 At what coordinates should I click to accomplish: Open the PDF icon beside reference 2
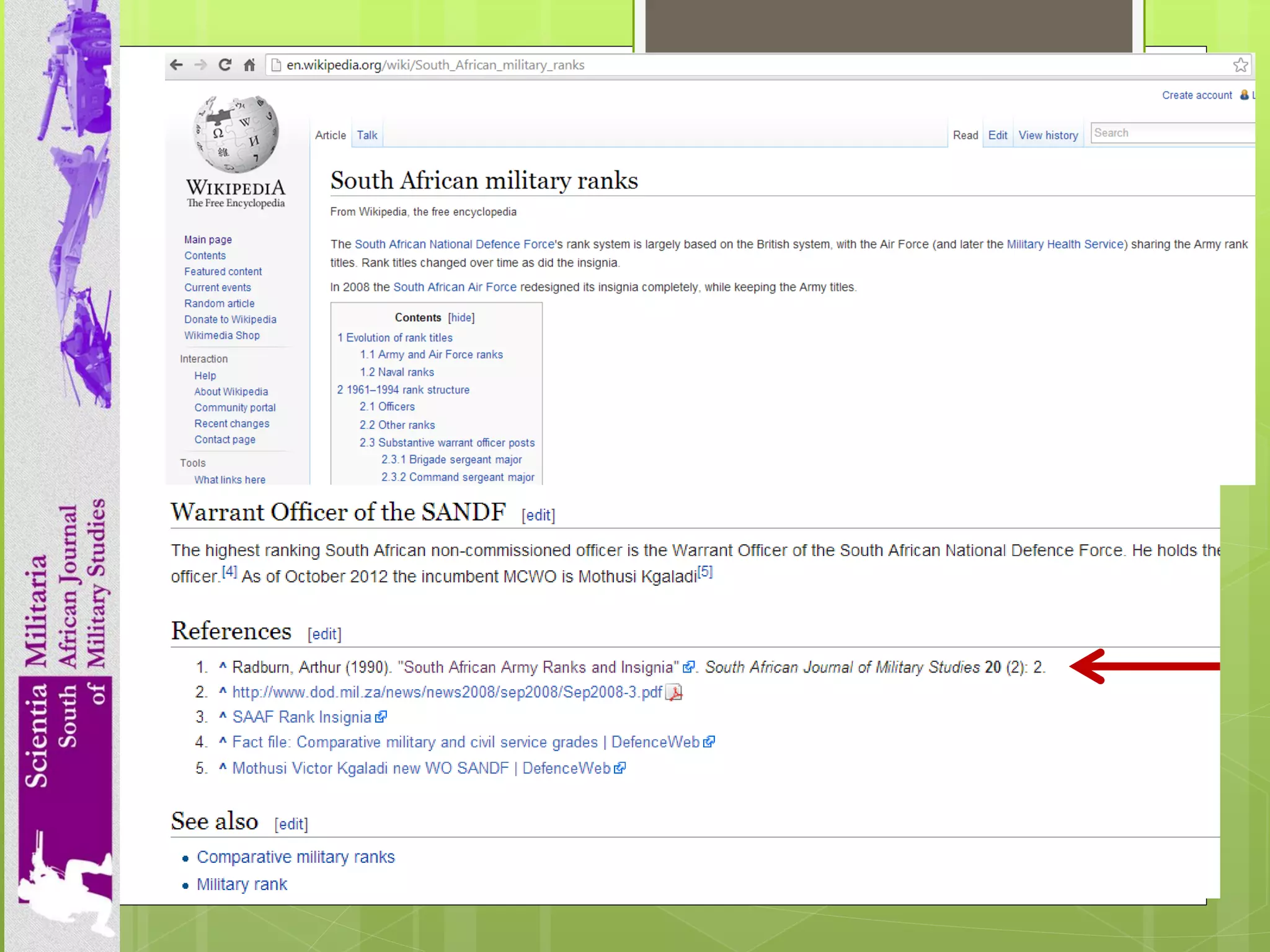[674, 692]
